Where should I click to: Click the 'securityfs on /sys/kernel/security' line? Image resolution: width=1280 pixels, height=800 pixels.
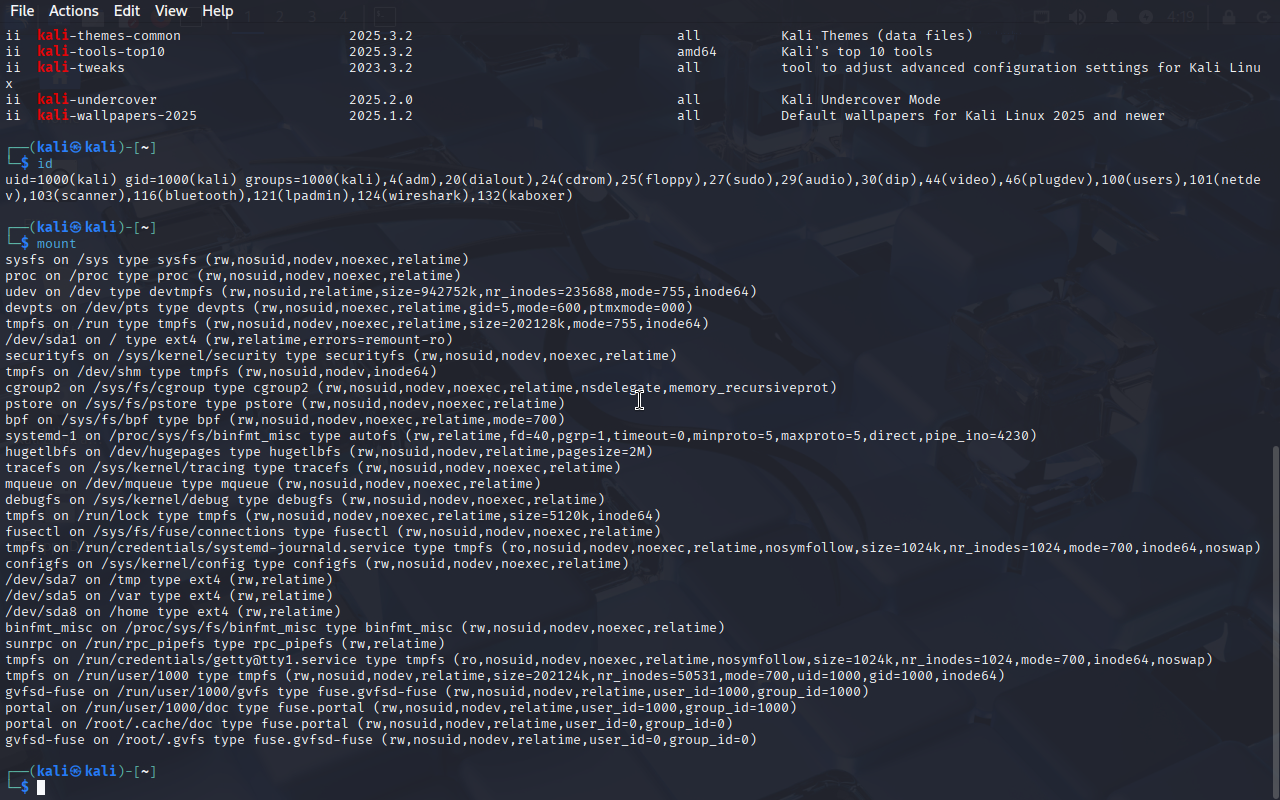point(341,356)
